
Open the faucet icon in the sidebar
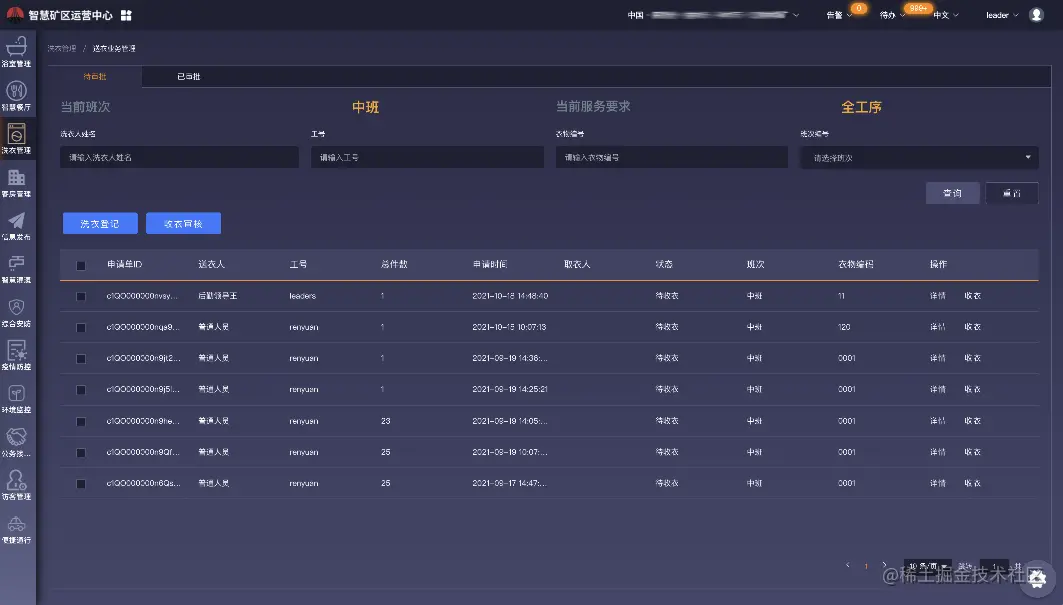pyautogui.click(x=16, y=263)
